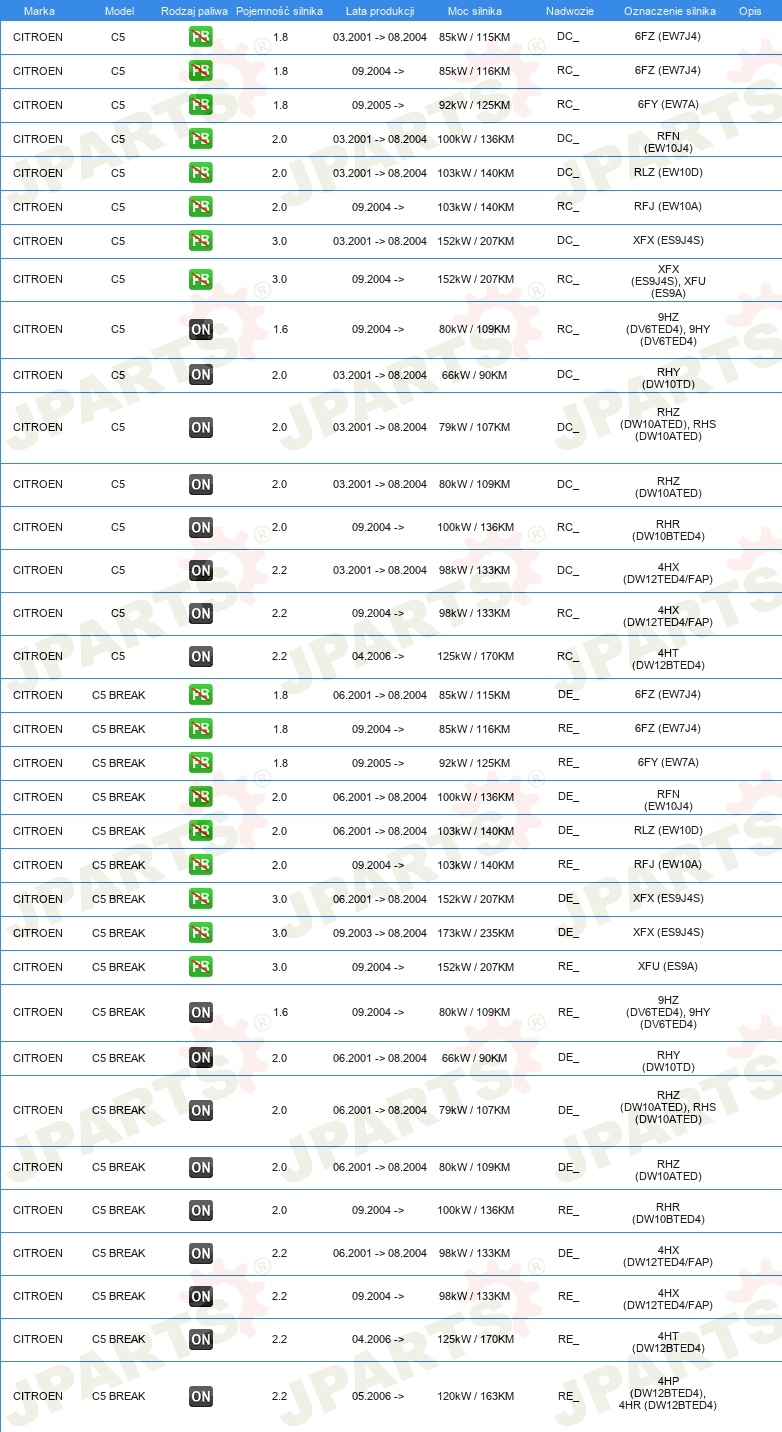Click the PB icon in the C5 BREAK 115KM DE_ row
The image size is (782, 1432).
(200, 695)
